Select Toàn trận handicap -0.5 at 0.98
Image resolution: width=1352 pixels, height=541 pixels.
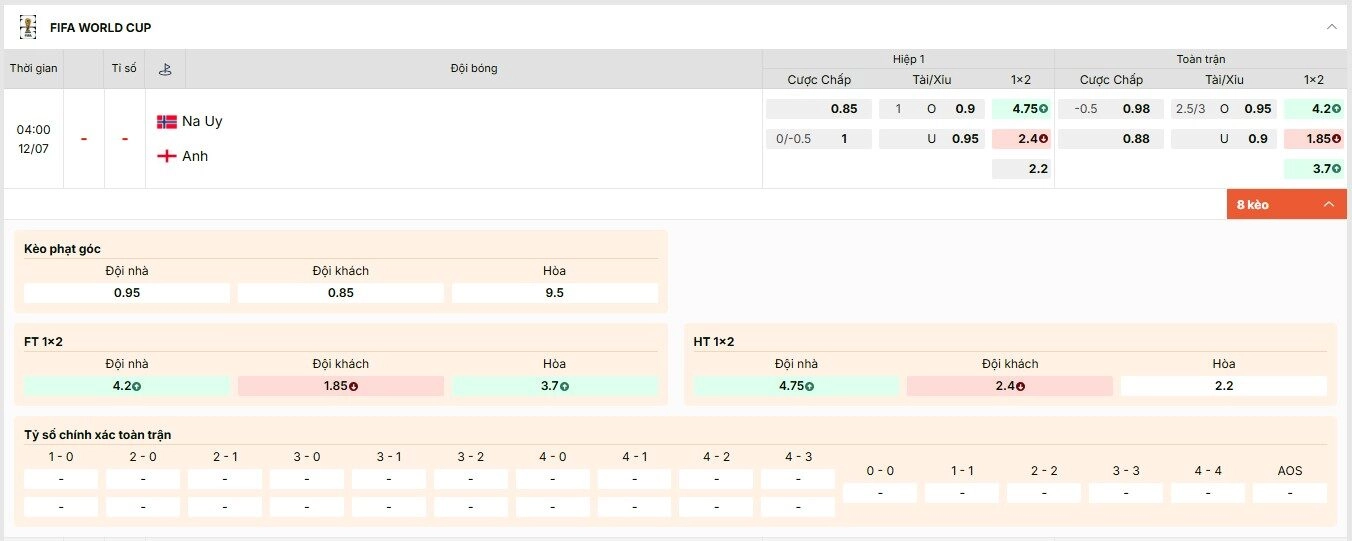pyautogui.click(x=1110, y=109)
